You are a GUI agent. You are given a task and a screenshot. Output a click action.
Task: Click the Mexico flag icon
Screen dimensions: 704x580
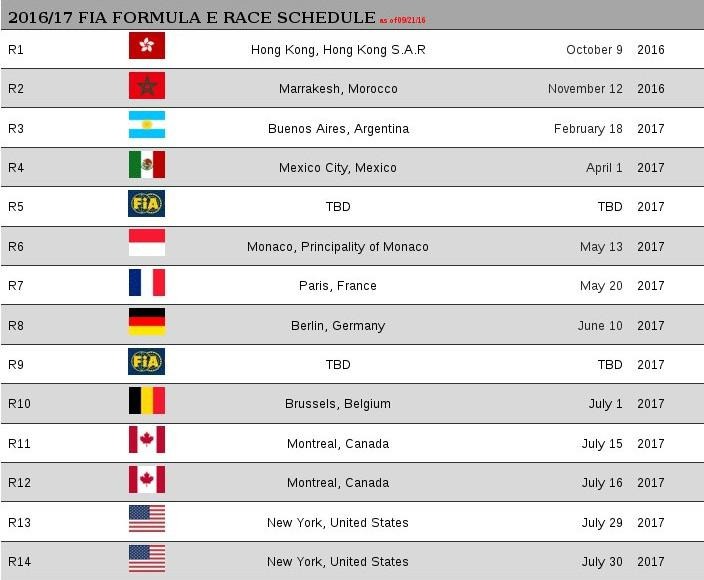pyautogui.click(x=147, y=164)
